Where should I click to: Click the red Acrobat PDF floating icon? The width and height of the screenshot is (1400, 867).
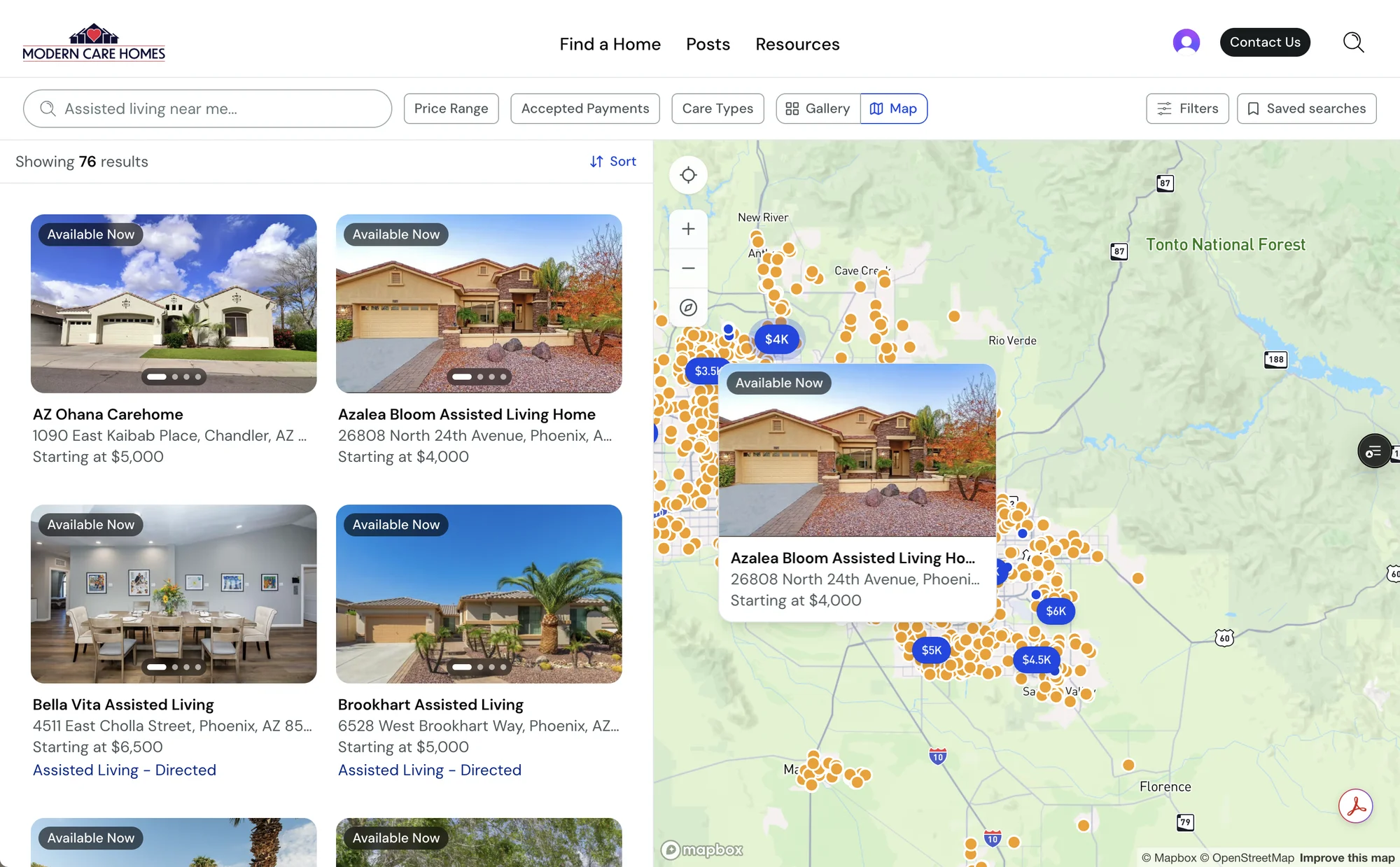1355,806
